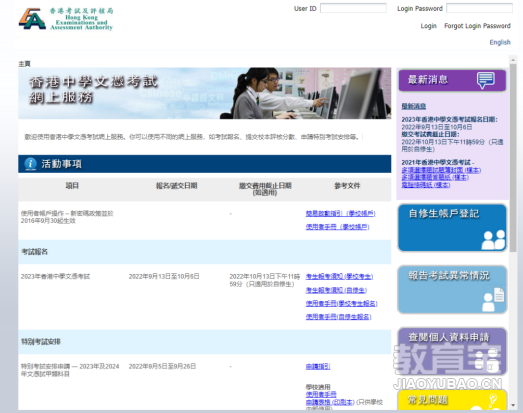Viewport: 523px width, 413px height.
Task: Click the lightbulb icon on 常見問題 tile
Action: [x=492, y=400]
